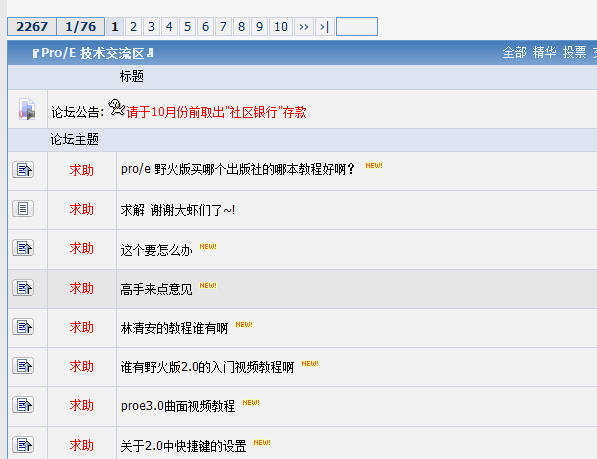This screenshot has height=459, width=597.
Task: Show all threads via 全部 filter
Action: (x=514, y=52)
